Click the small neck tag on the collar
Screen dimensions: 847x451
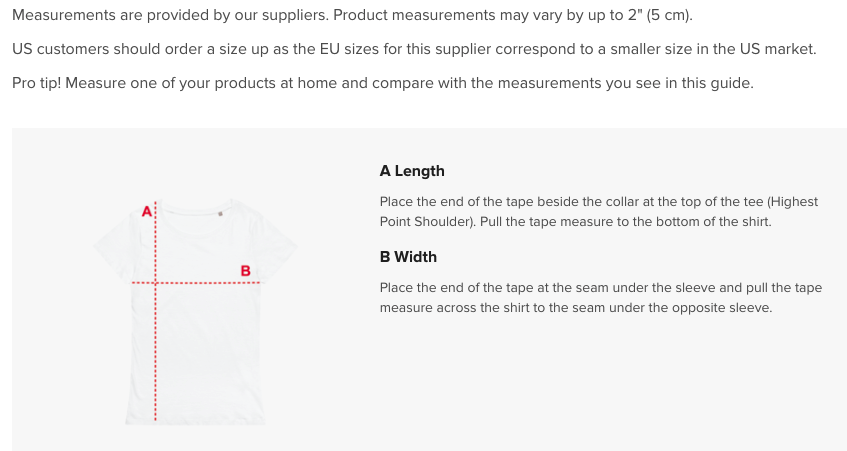(x=220, y=214)
